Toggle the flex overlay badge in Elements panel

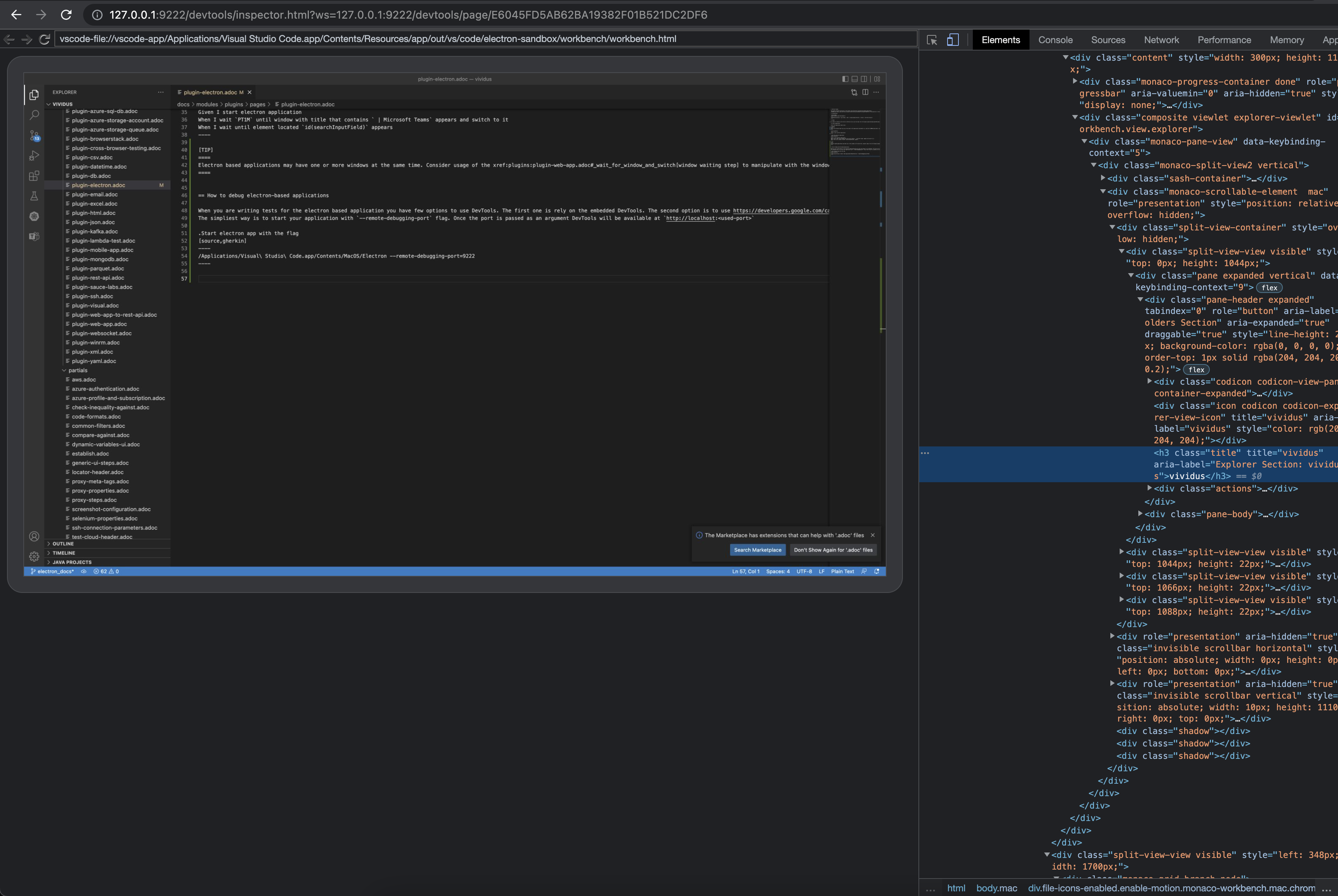[x=1270, y=288]
